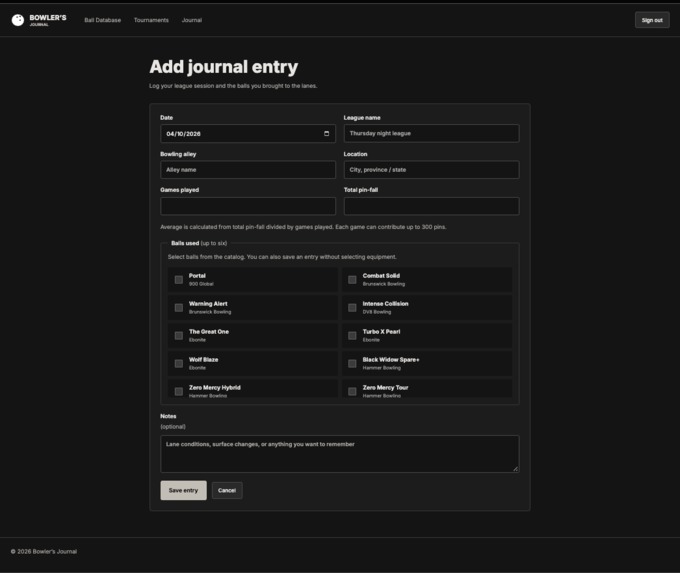Viewport: 680px width, 573px height.
Task: Click the Notes text area
Action: click(340, 454)
